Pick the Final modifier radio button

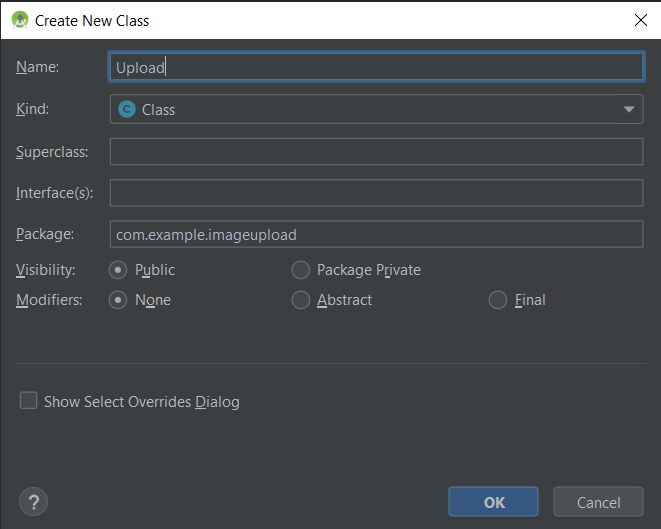(498, 300)
